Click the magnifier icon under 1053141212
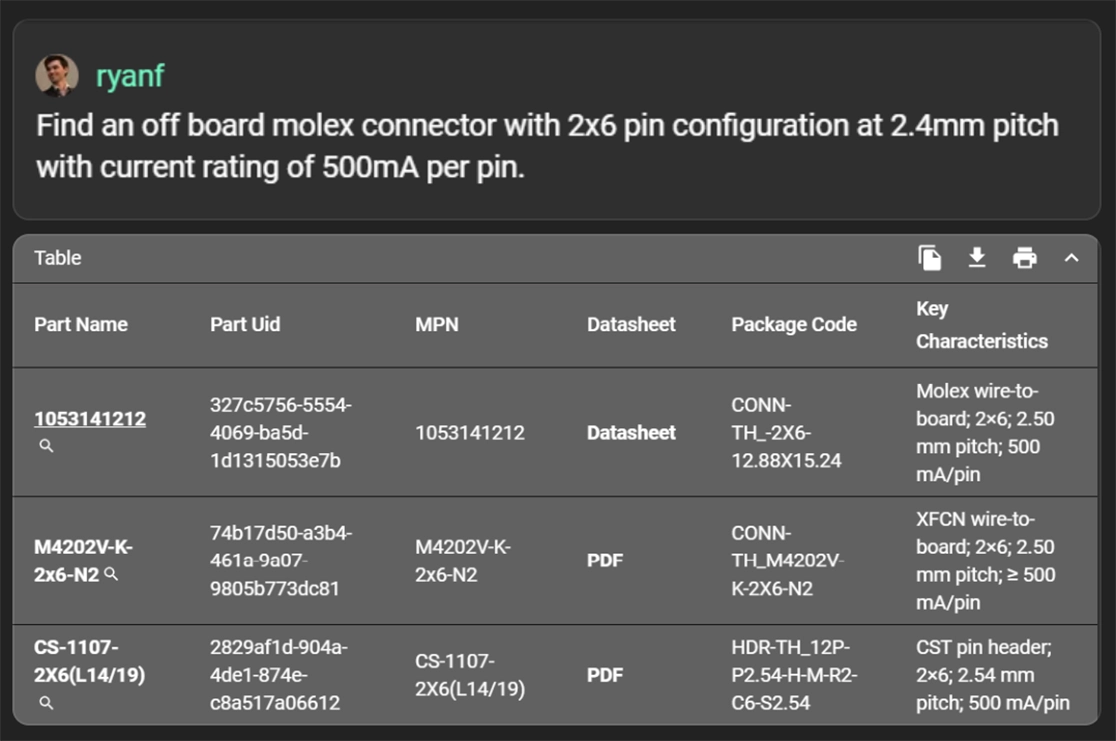The image size is (1116, 741). [x=46, y=446]
